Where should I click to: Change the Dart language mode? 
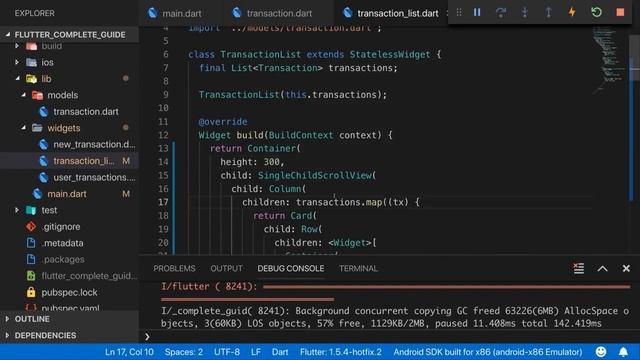click(x=280, y=352)
